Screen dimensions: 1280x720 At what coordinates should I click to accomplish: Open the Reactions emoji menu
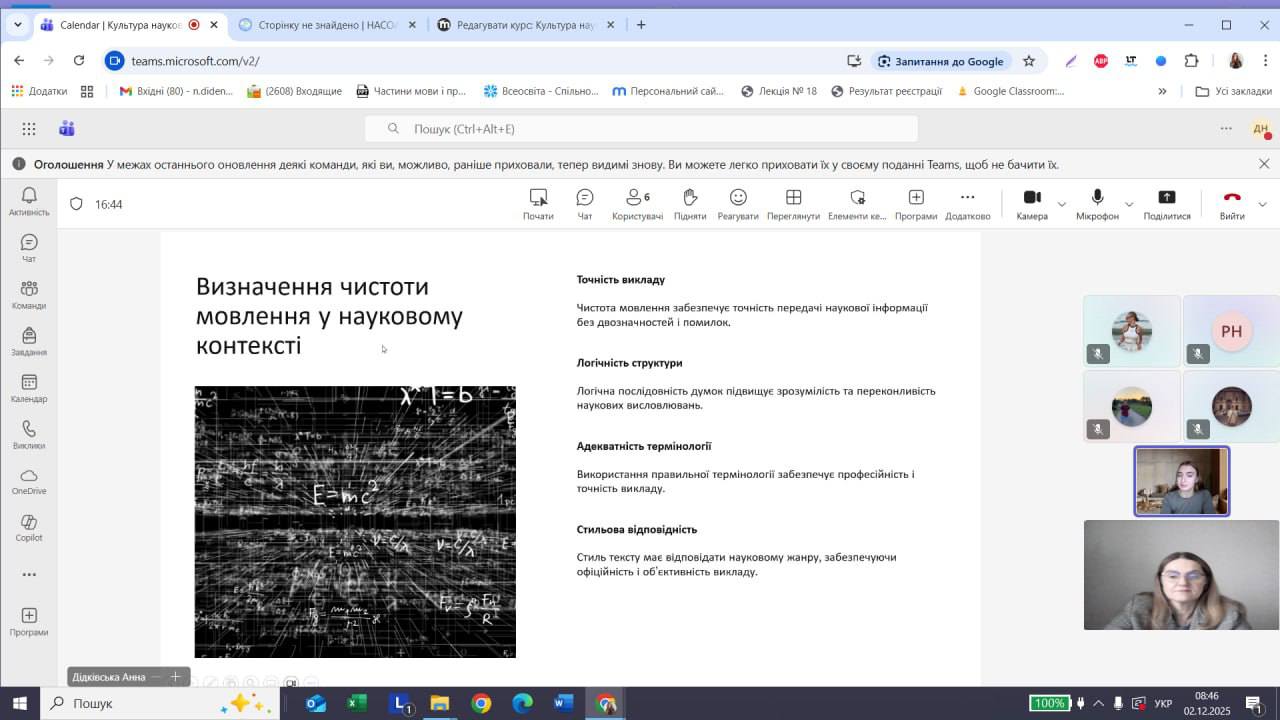(x=738, y=204)
